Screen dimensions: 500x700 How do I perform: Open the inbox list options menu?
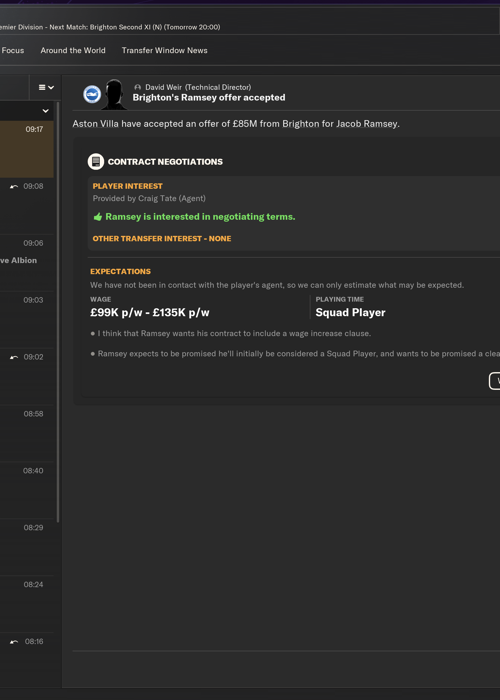coord(46,88)
